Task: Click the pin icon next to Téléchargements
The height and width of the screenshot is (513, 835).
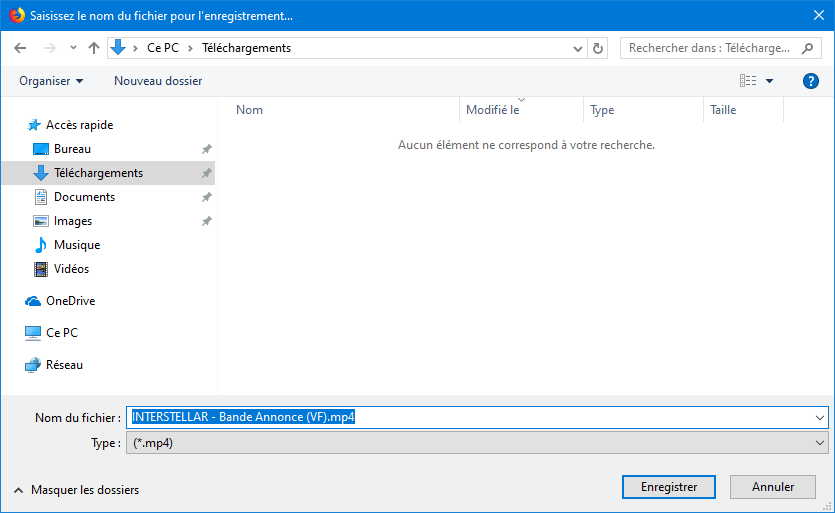Action: pos(207,173)
